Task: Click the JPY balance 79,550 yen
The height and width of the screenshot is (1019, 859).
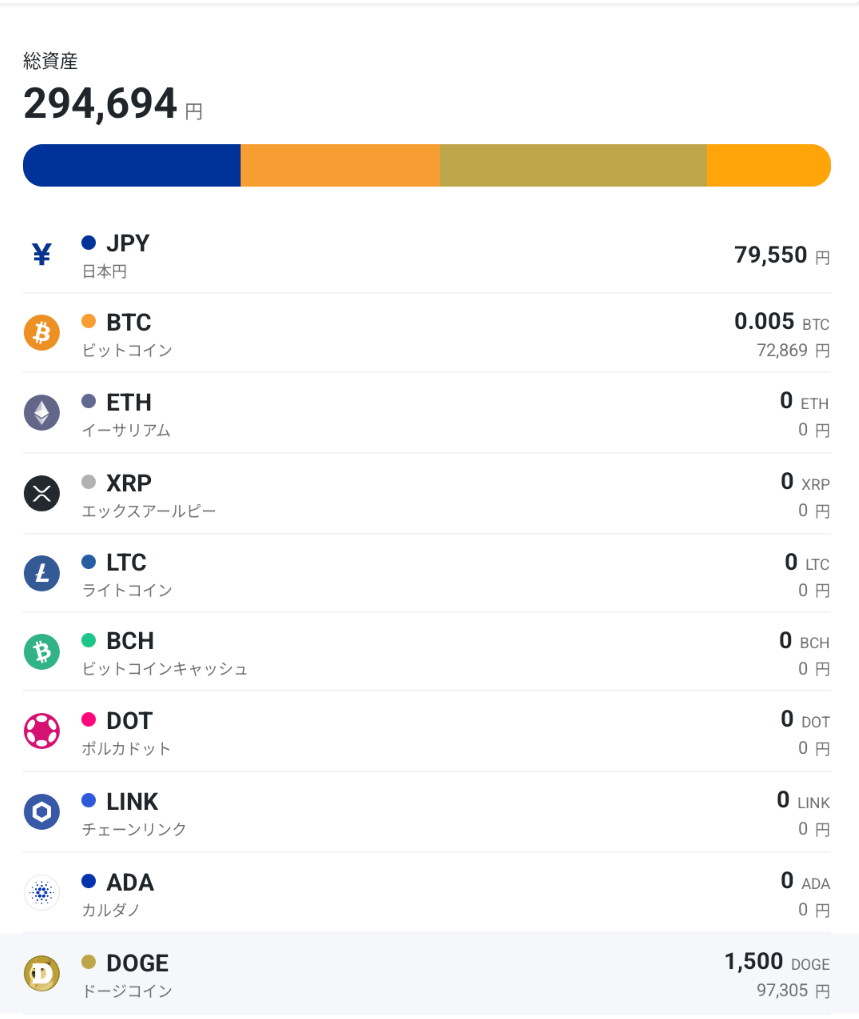Action: [x=782, y=255]
